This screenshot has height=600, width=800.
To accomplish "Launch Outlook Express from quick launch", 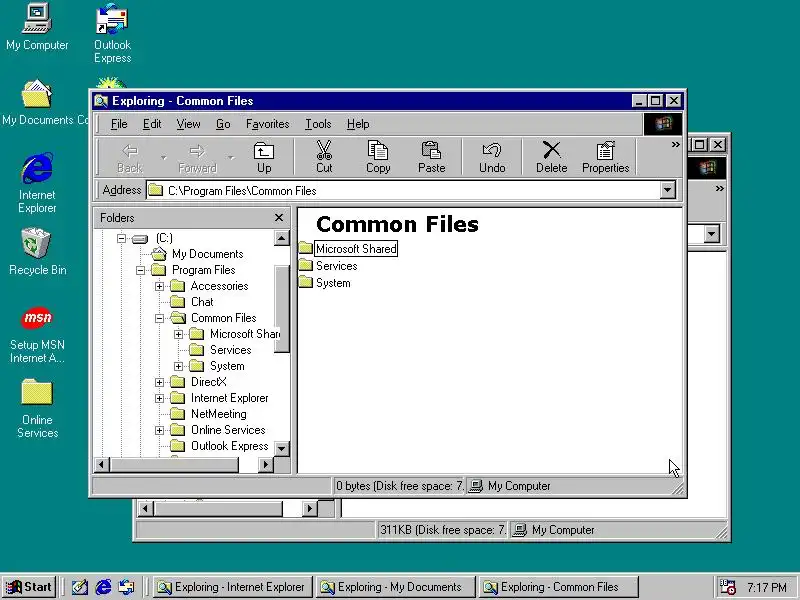I will click(x=127, y=587).
